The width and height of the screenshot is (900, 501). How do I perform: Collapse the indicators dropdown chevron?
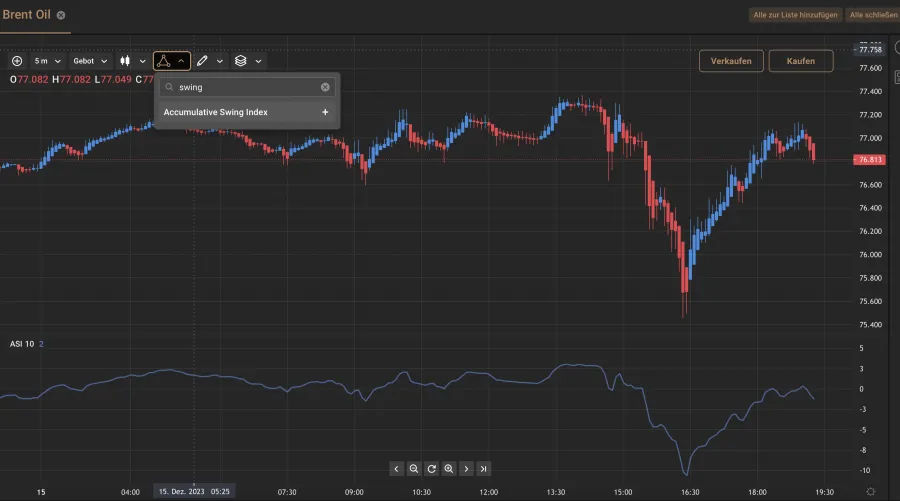click(x=181, y=61)
